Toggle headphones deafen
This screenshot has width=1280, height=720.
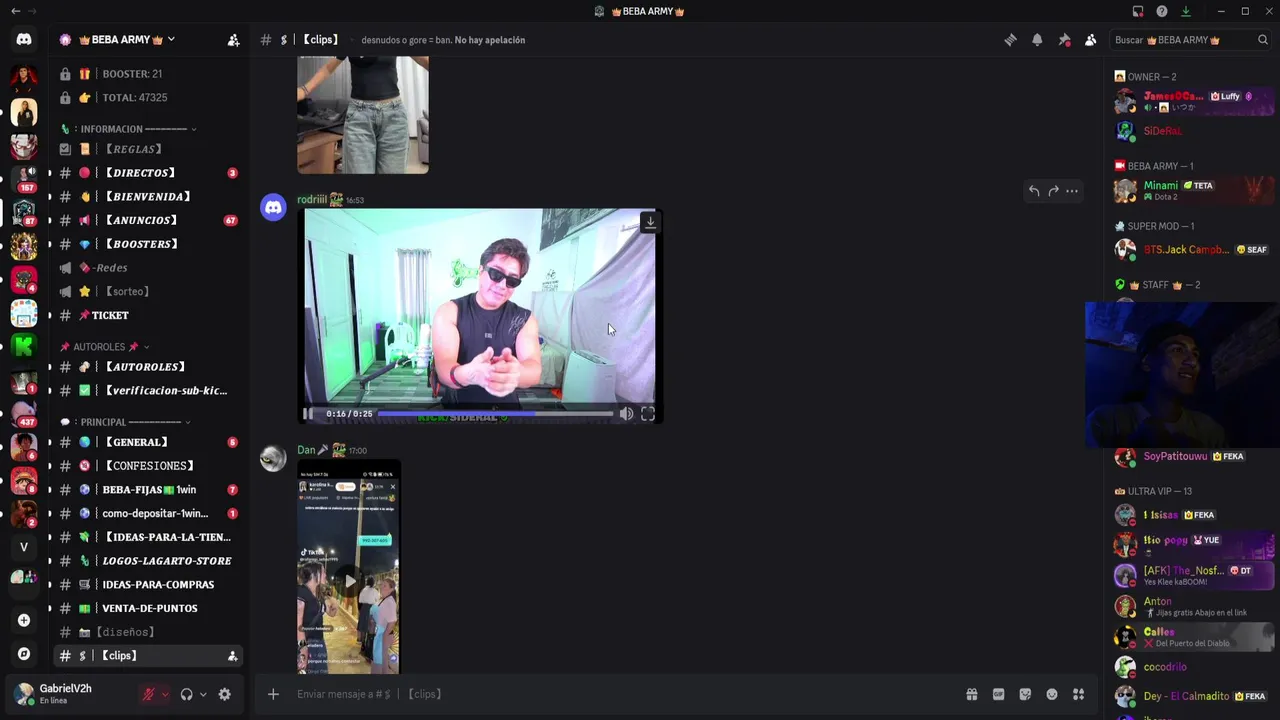pos(186,694)
